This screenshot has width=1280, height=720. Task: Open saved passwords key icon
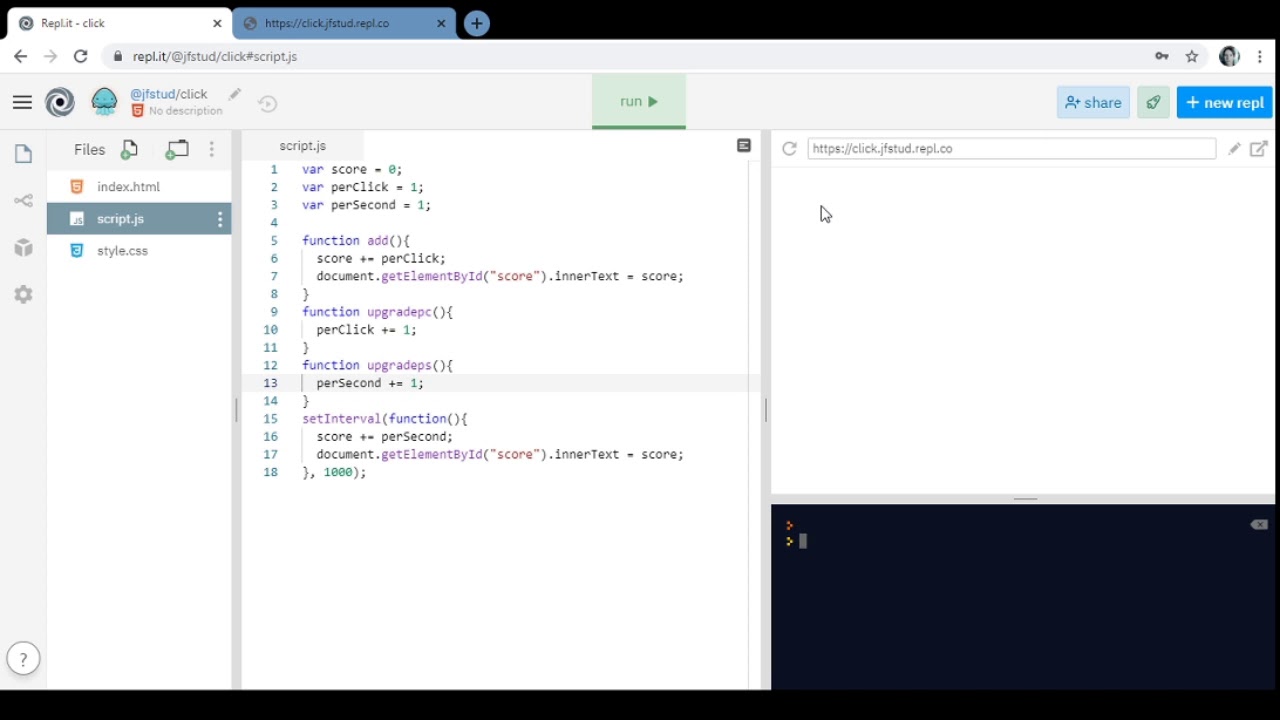[1161, 56]
